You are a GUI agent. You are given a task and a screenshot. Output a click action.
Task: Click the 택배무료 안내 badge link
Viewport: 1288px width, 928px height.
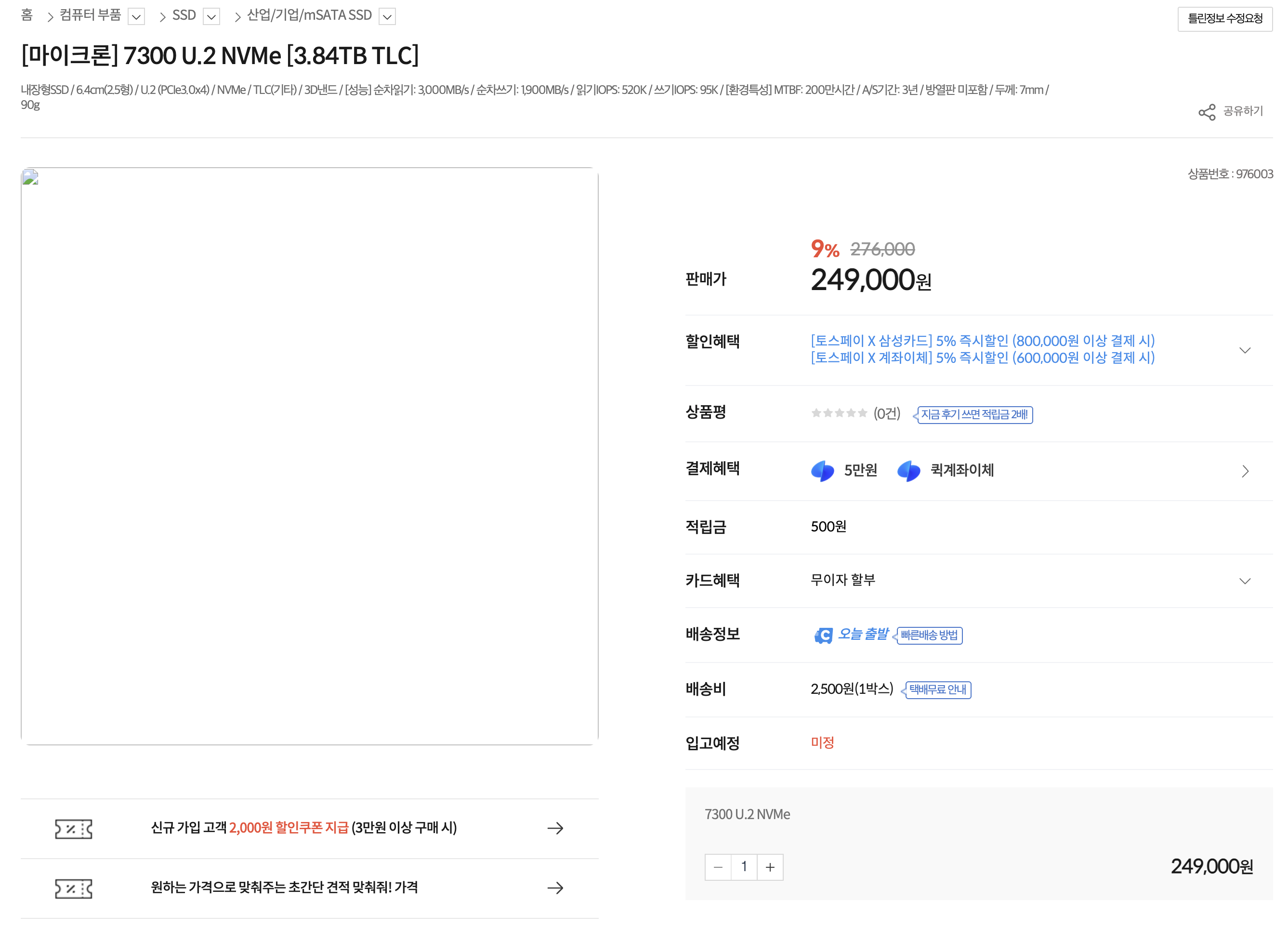(938, 689)
